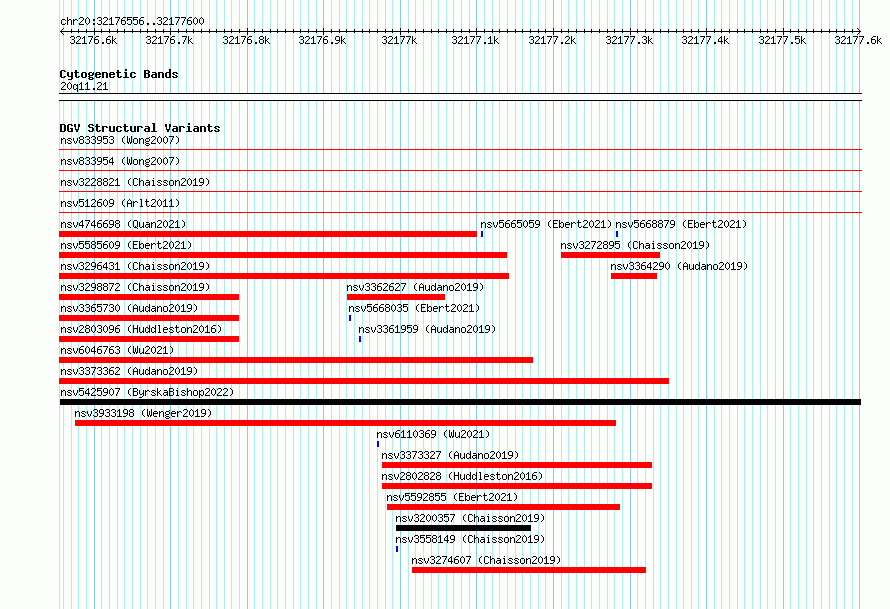890x609 pixels.
Task: Click the nsv3361959 (Audano2019) blue marker
Action: coord(360,339)
